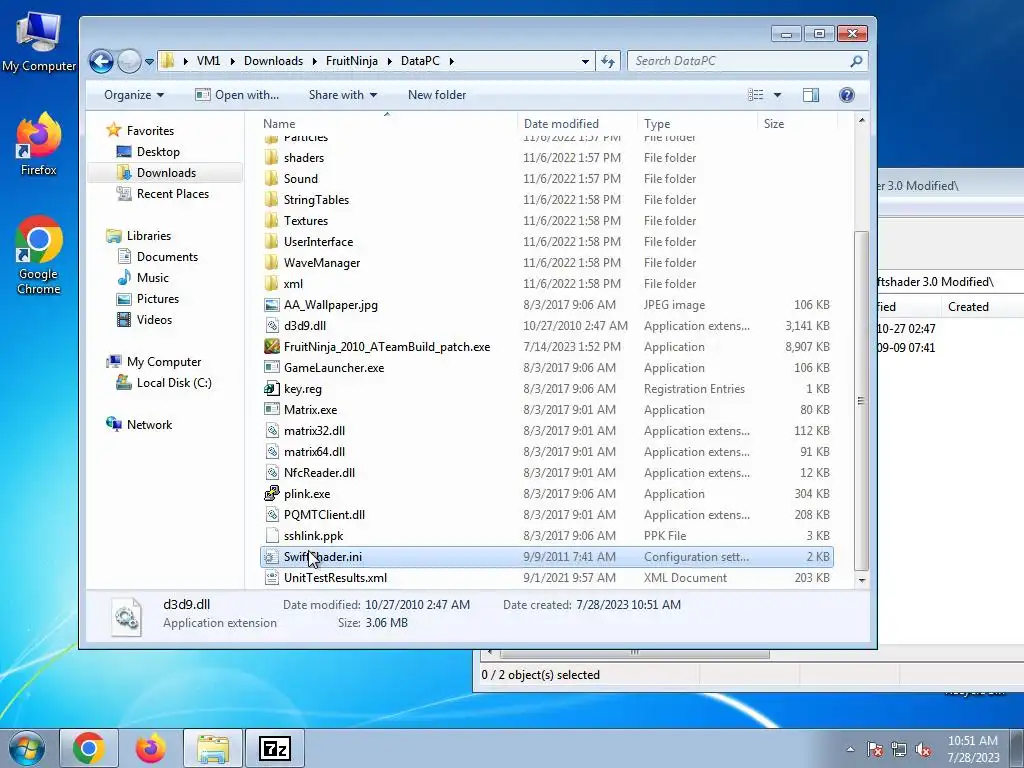Select the StringTables folder icon

(x=272, y=199)
